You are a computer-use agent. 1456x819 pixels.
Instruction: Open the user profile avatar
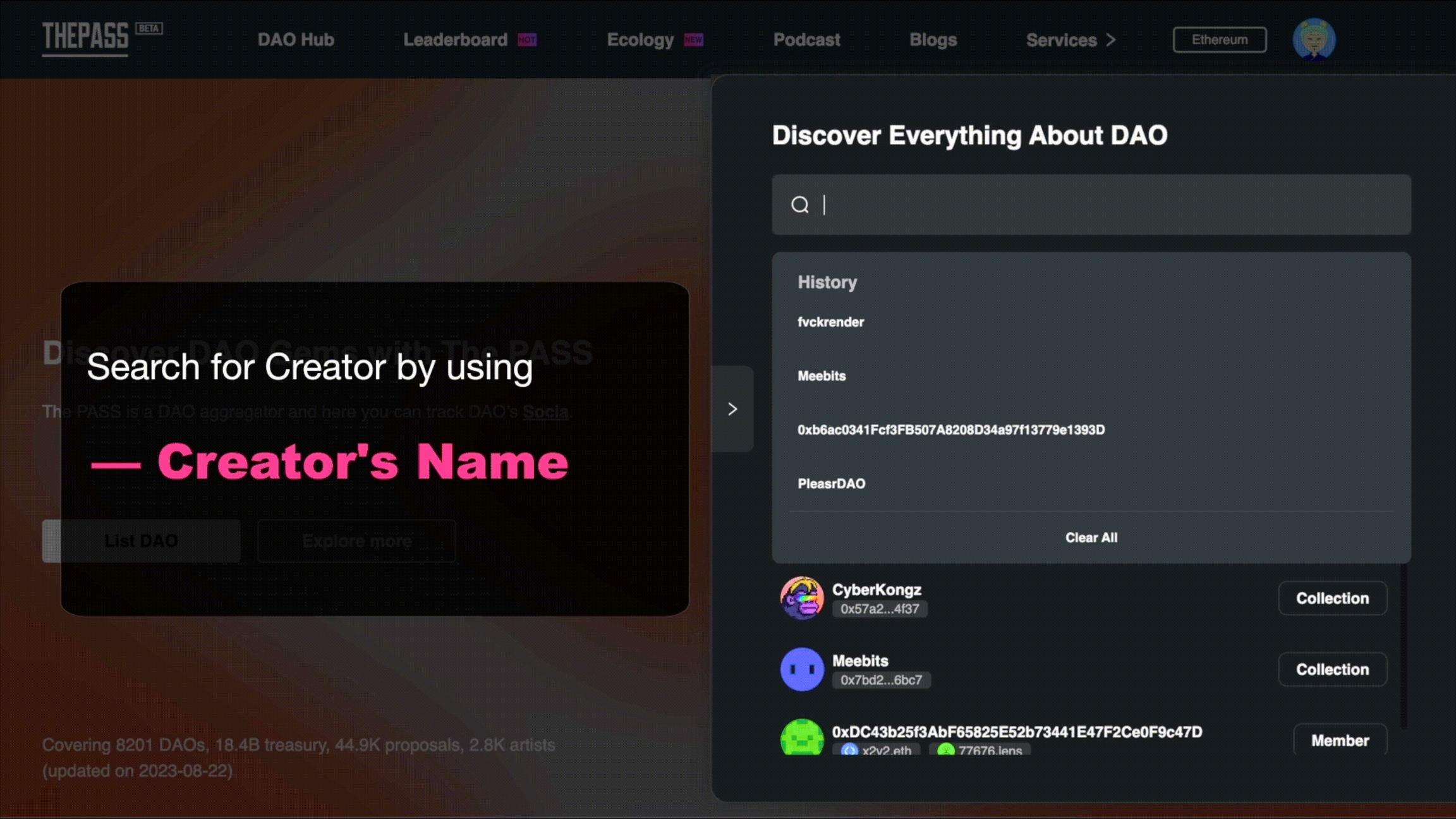pos(1313,39)
